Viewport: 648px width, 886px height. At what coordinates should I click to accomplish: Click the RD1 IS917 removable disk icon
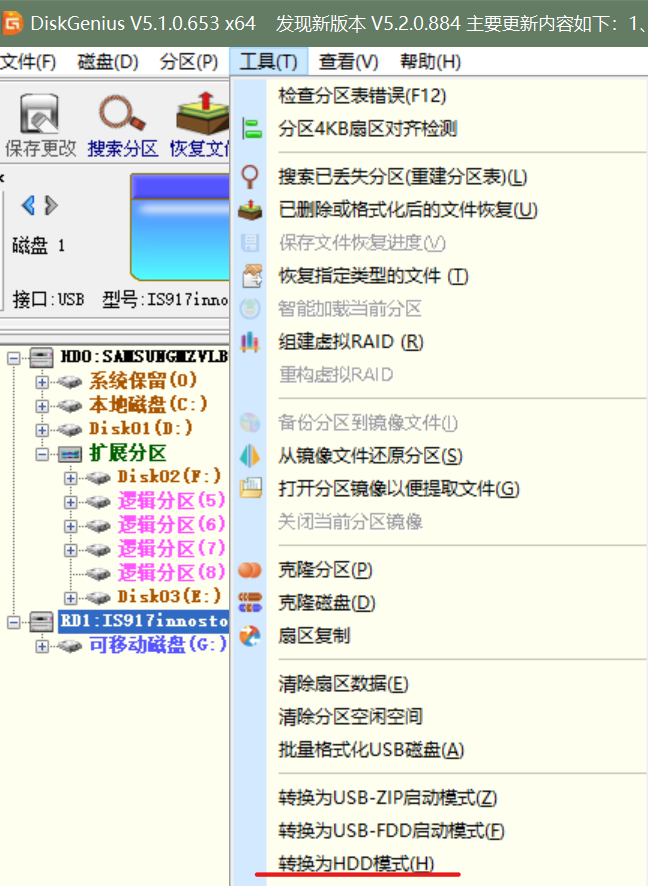[x=41, y=622]
